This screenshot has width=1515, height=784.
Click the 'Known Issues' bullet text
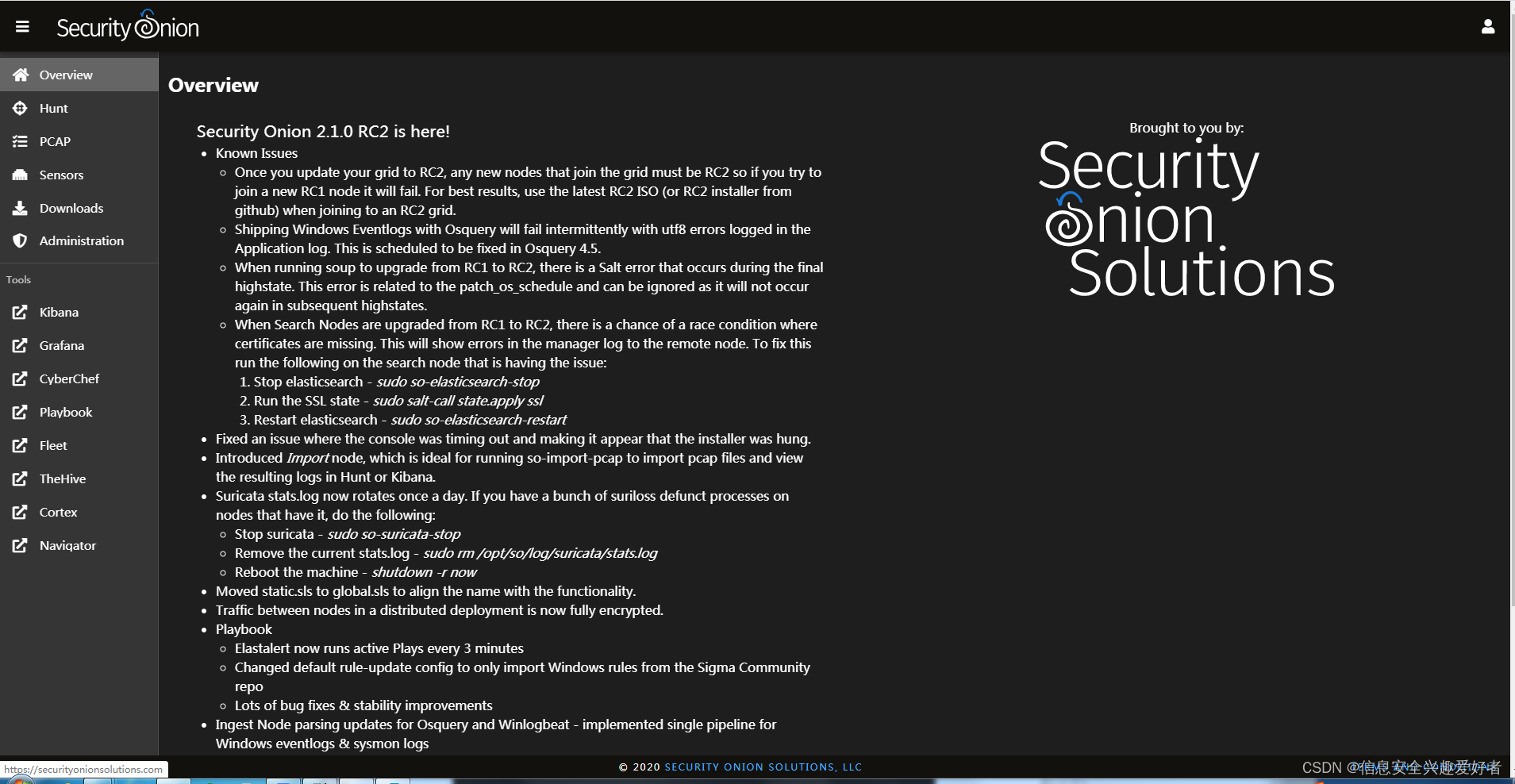(x=256, y=153)
